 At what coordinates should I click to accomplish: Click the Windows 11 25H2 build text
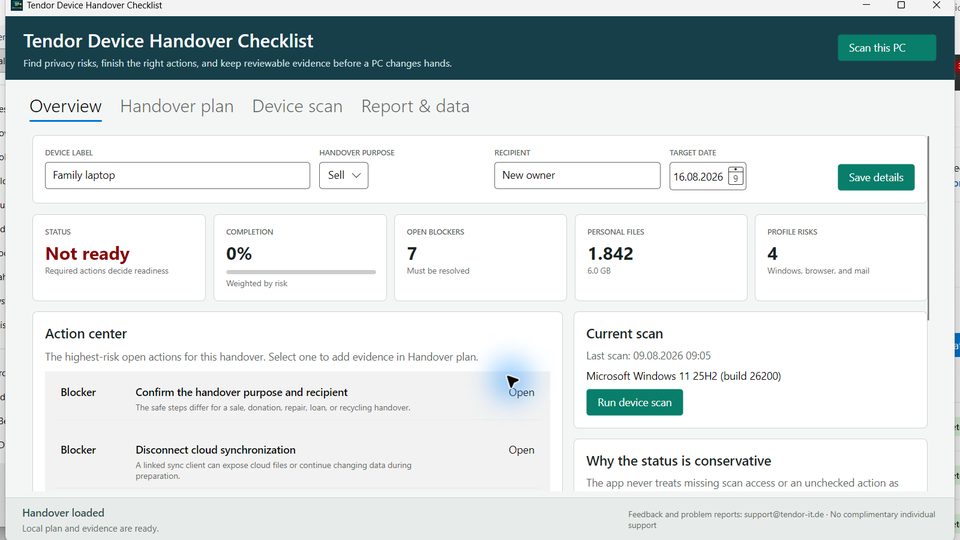683,376
